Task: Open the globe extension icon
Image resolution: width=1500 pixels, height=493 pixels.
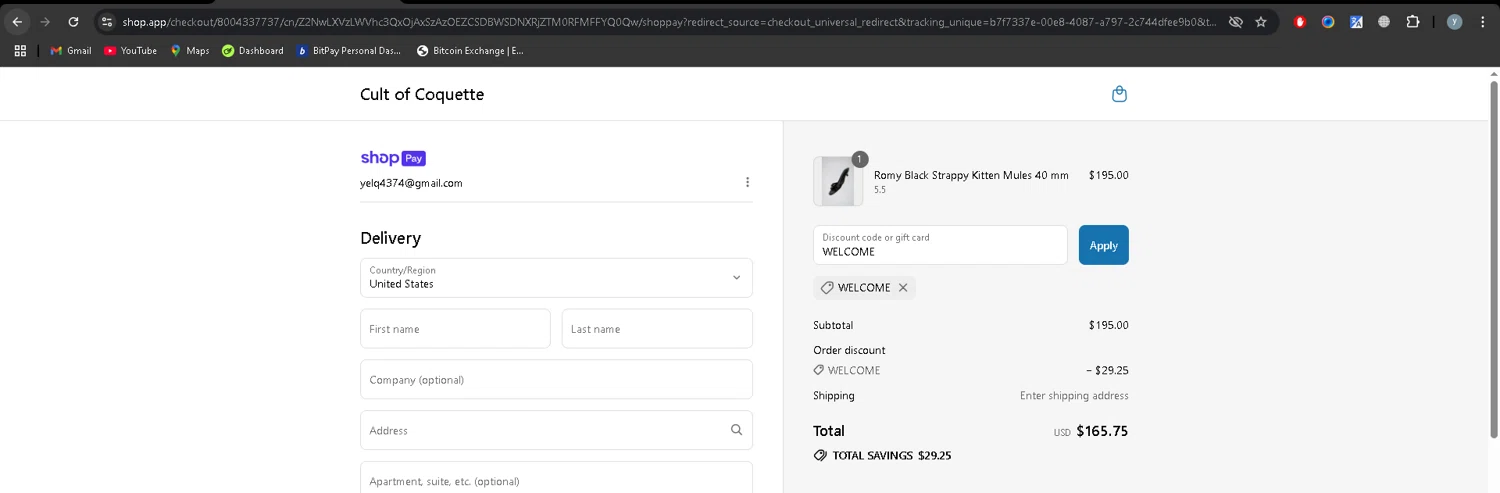Action: click(x=1384, y=21)
